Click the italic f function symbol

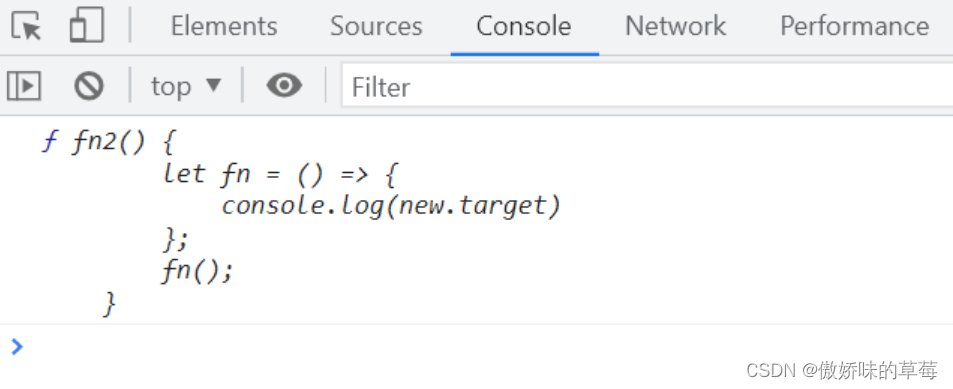point(49,142)
